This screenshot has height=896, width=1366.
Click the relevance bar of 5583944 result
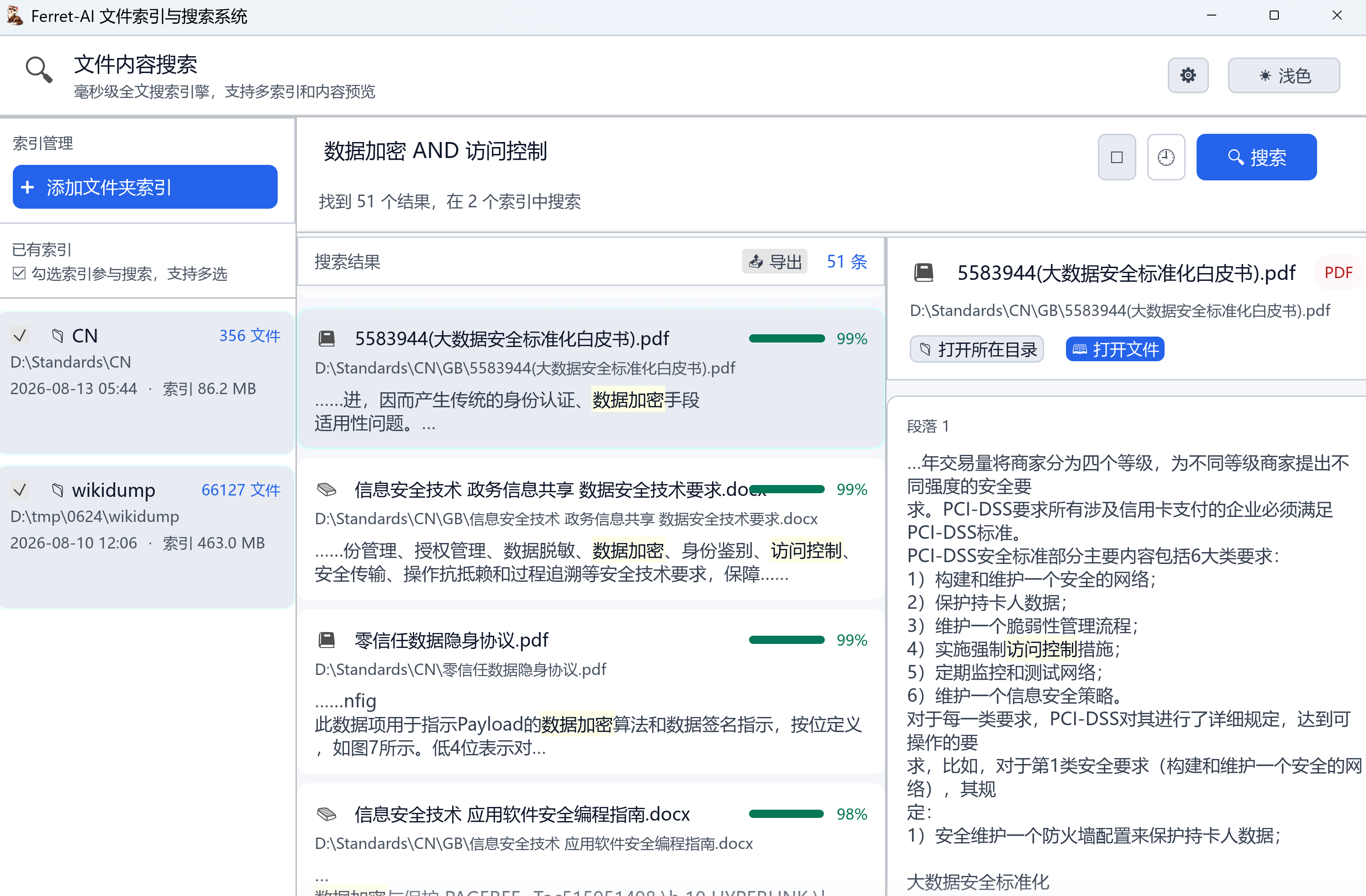point(786,339)
